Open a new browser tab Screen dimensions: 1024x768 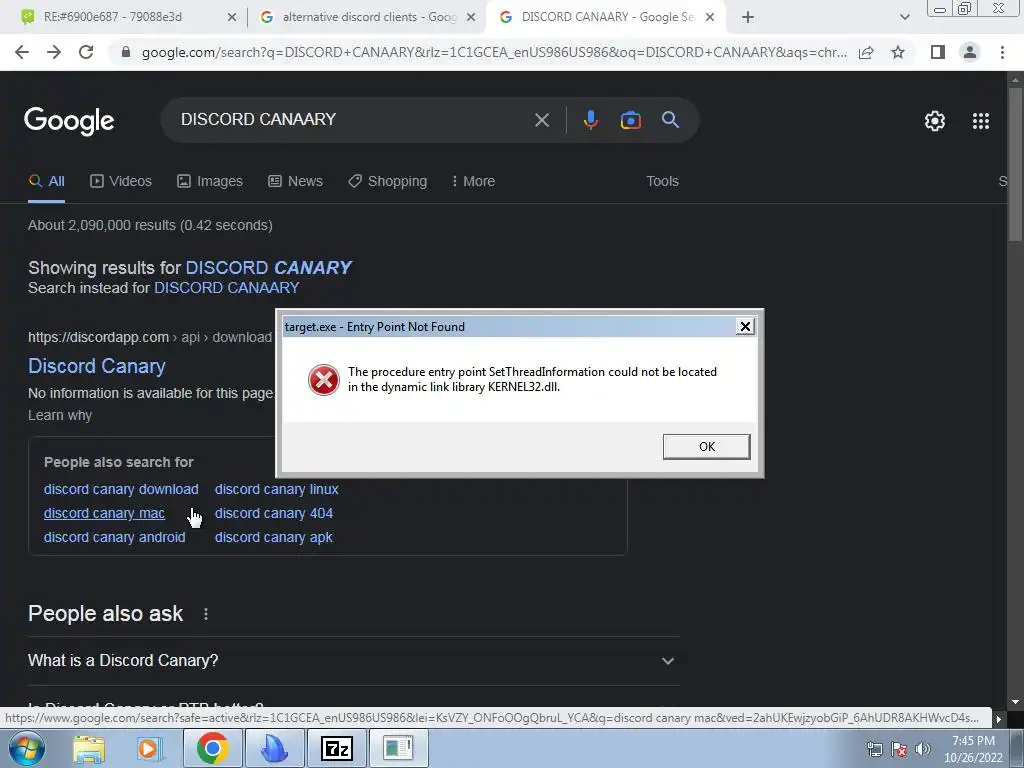click(748, 18)
